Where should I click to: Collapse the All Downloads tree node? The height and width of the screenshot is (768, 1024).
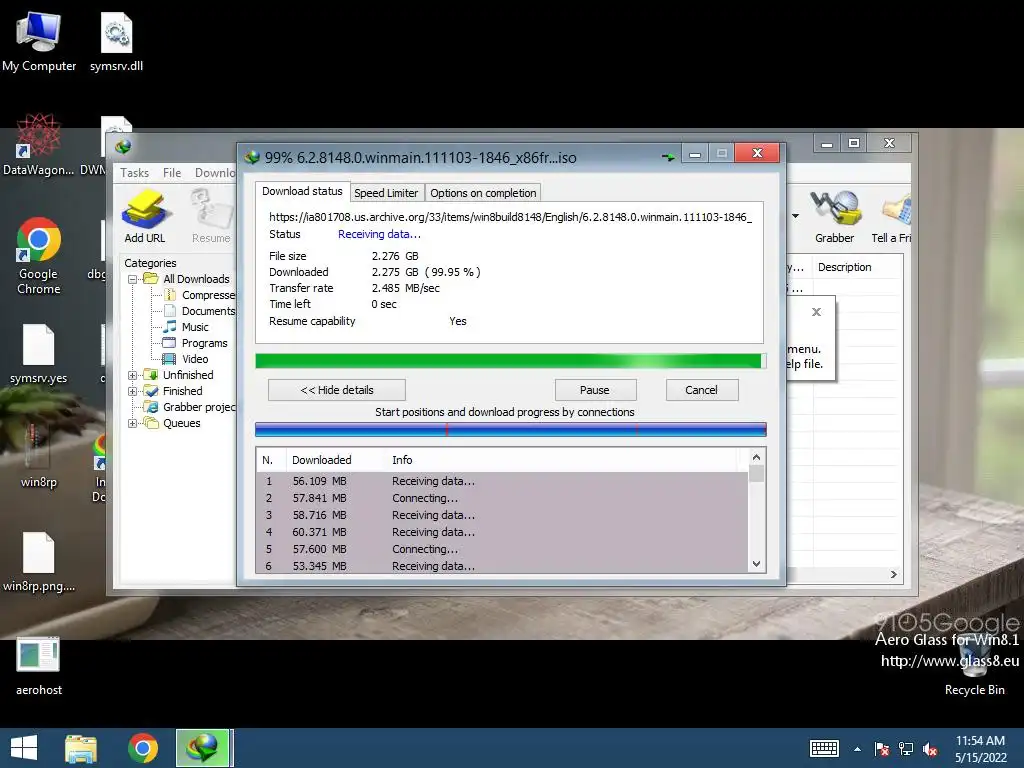pyautogui.click(x=133, y=279)
